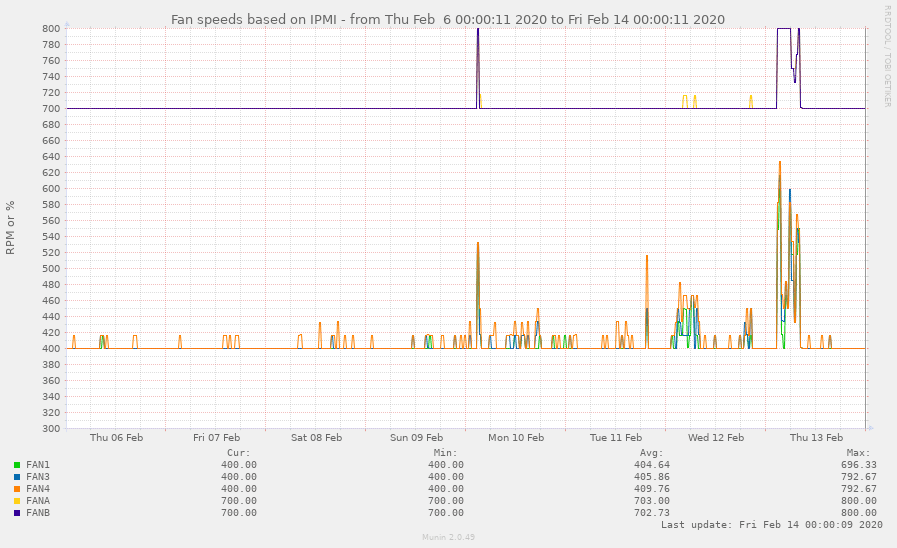
Task: Click the RPM or % axis label
Action: pyautogui.click(x=10, y=228)
